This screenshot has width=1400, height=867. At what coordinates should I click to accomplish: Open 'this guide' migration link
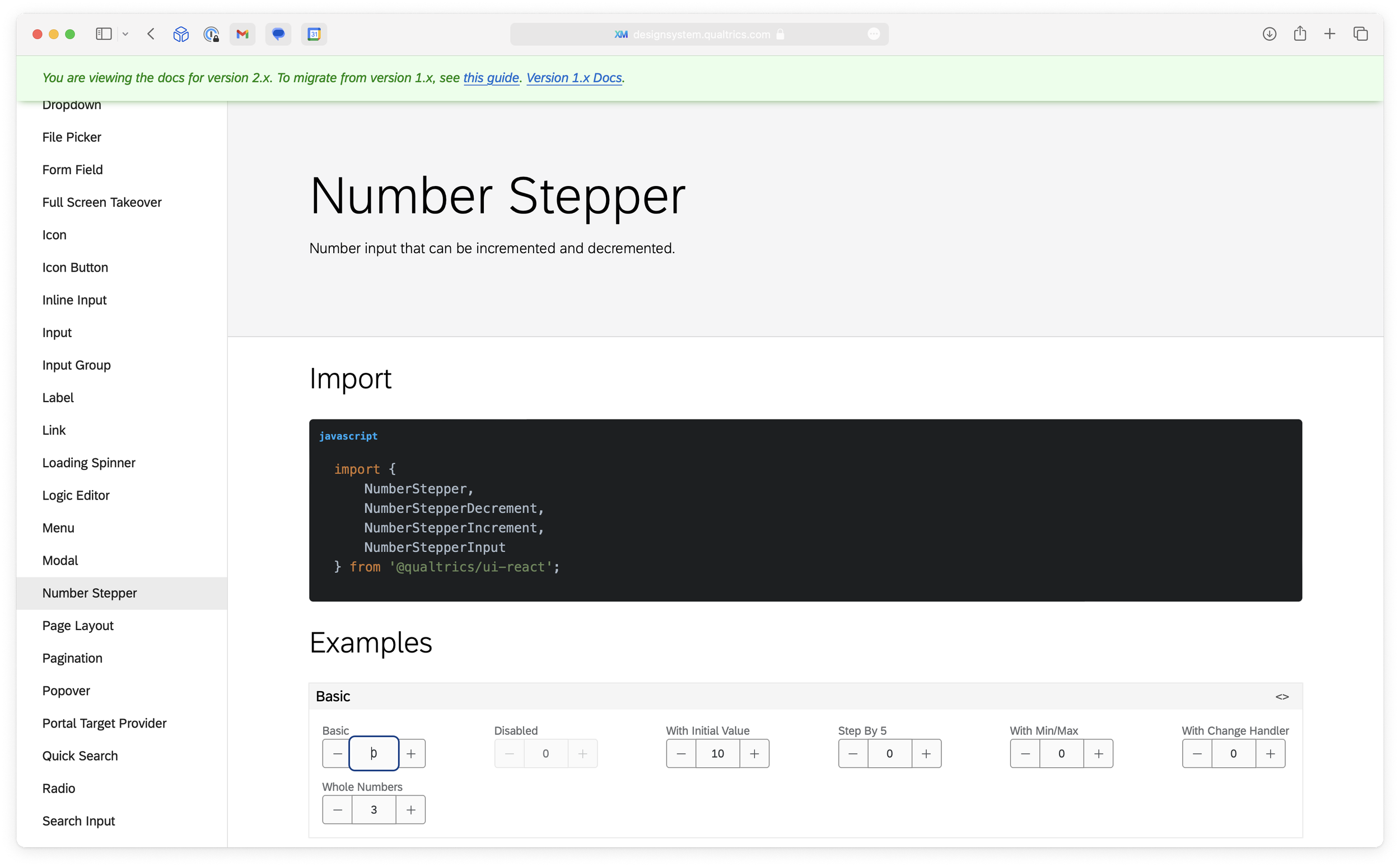(x=491, y=78)
